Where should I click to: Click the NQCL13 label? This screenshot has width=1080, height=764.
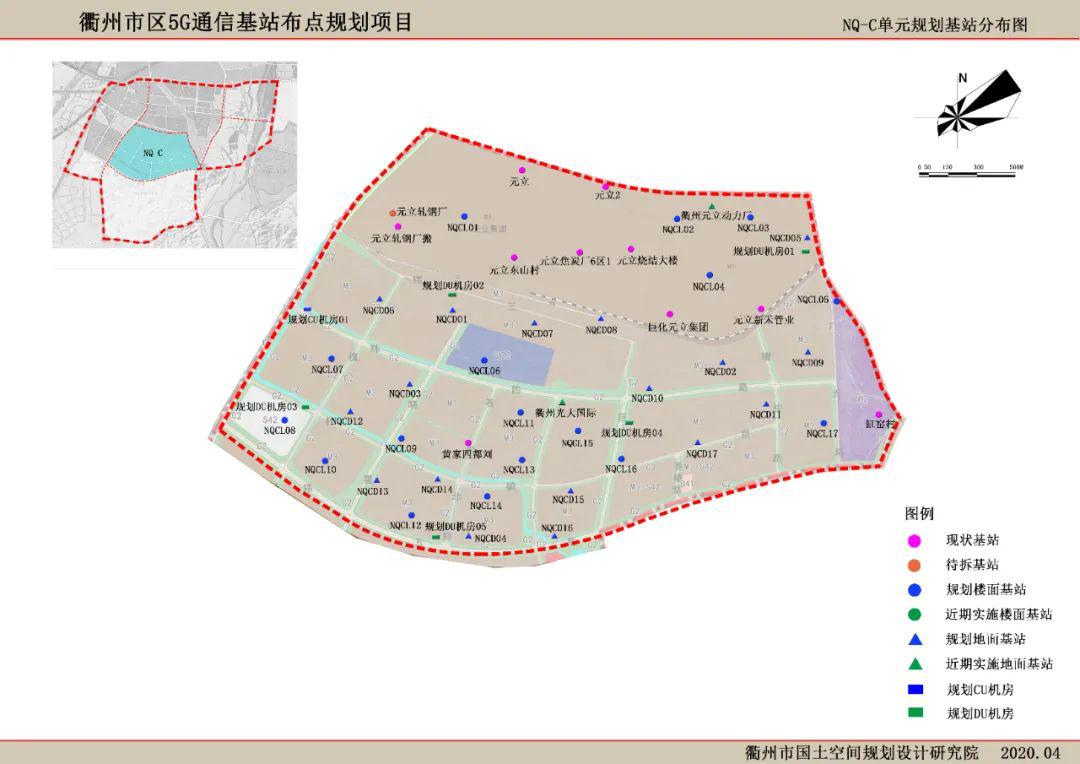519,470
